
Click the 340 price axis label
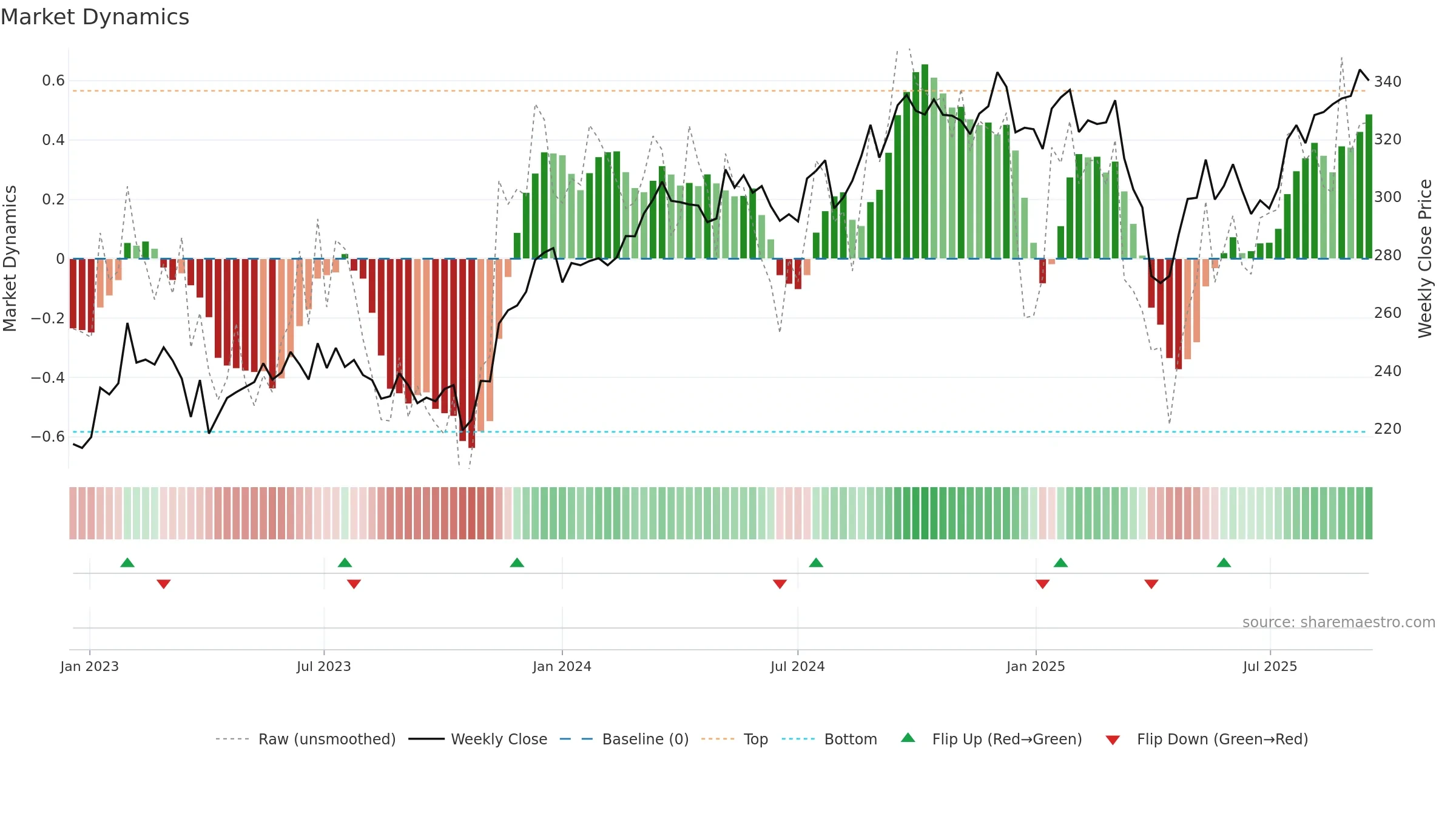[1387, 81]
